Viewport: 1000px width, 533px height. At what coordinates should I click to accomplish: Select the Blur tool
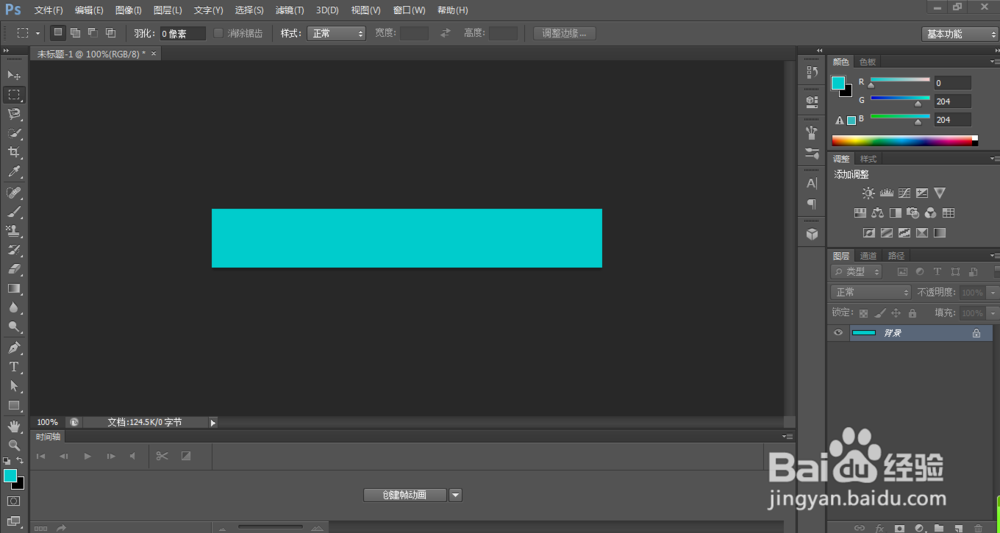(x=14, y=308)
